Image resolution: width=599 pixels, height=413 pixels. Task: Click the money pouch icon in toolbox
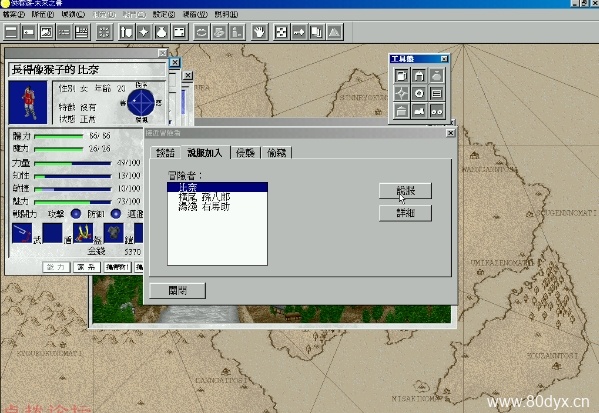(x=437, y=75)
